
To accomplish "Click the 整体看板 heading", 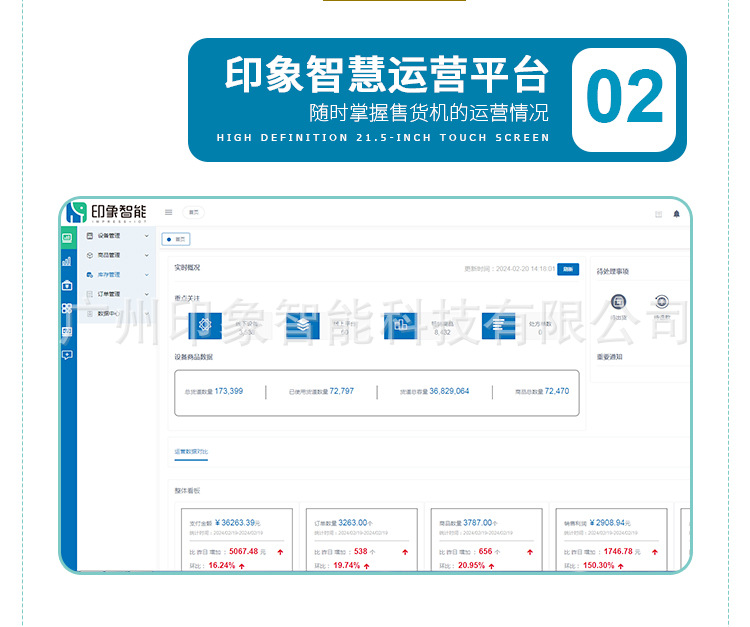I will [187, 491].
